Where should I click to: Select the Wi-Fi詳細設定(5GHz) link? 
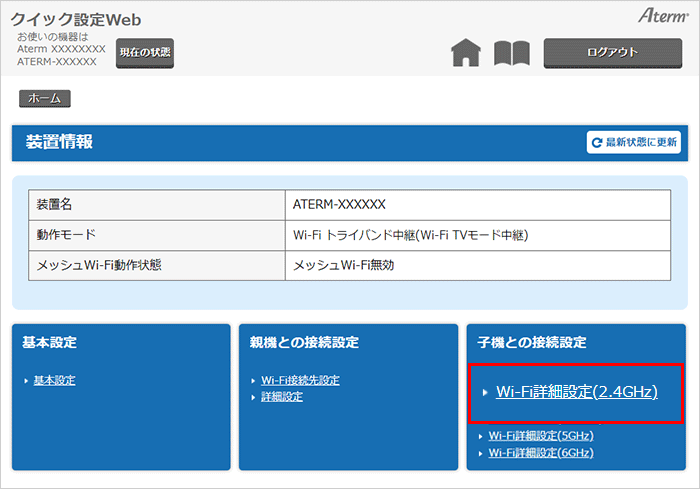click(541, 436)
